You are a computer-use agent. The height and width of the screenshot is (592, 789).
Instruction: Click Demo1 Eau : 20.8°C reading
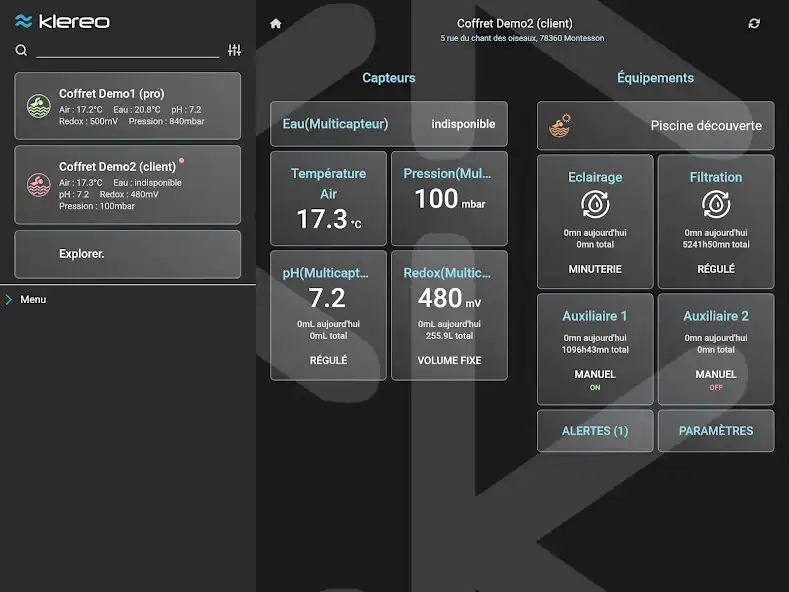(x=137, y=110)
